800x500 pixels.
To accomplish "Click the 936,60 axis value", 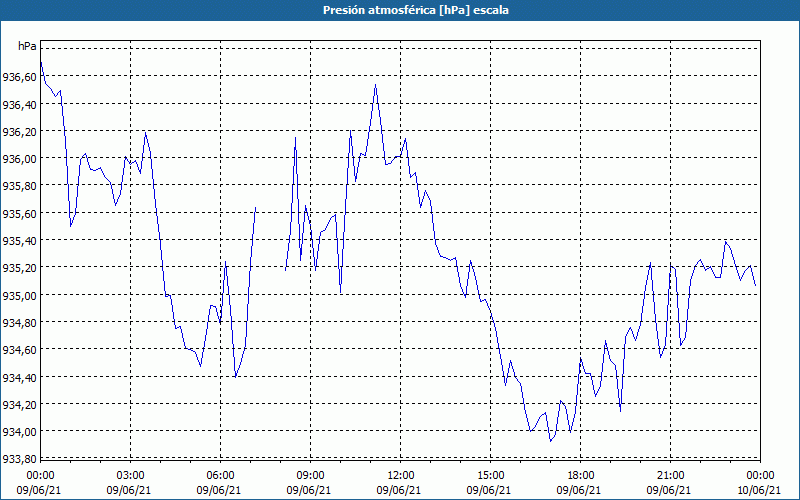I will click(19, 77).
